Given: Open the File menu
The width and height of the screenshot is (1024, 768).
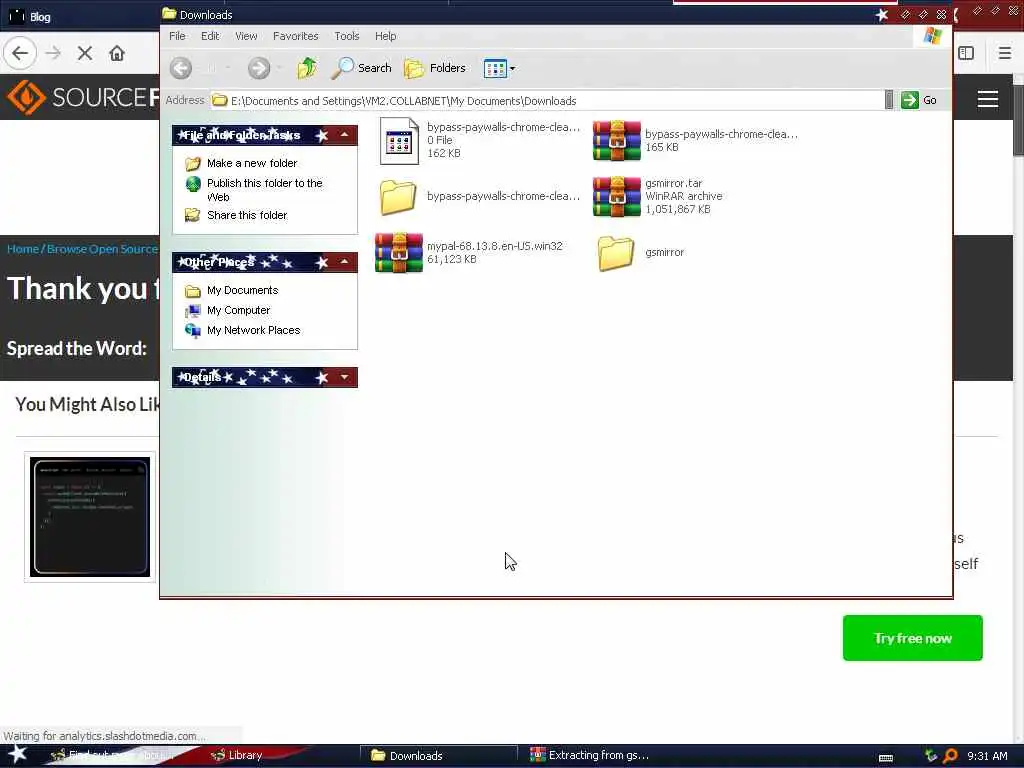Looking at the screenshot, I should [177, 36].
